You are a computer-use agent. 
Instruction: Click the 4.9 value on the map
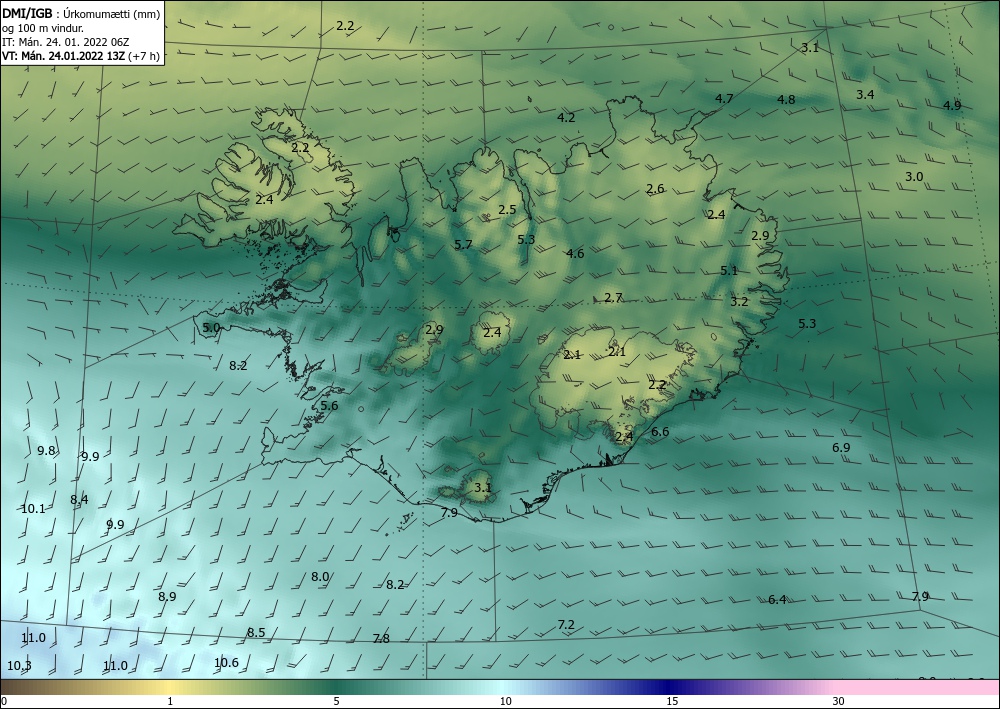pyautogui.click(x=952, y=105)
